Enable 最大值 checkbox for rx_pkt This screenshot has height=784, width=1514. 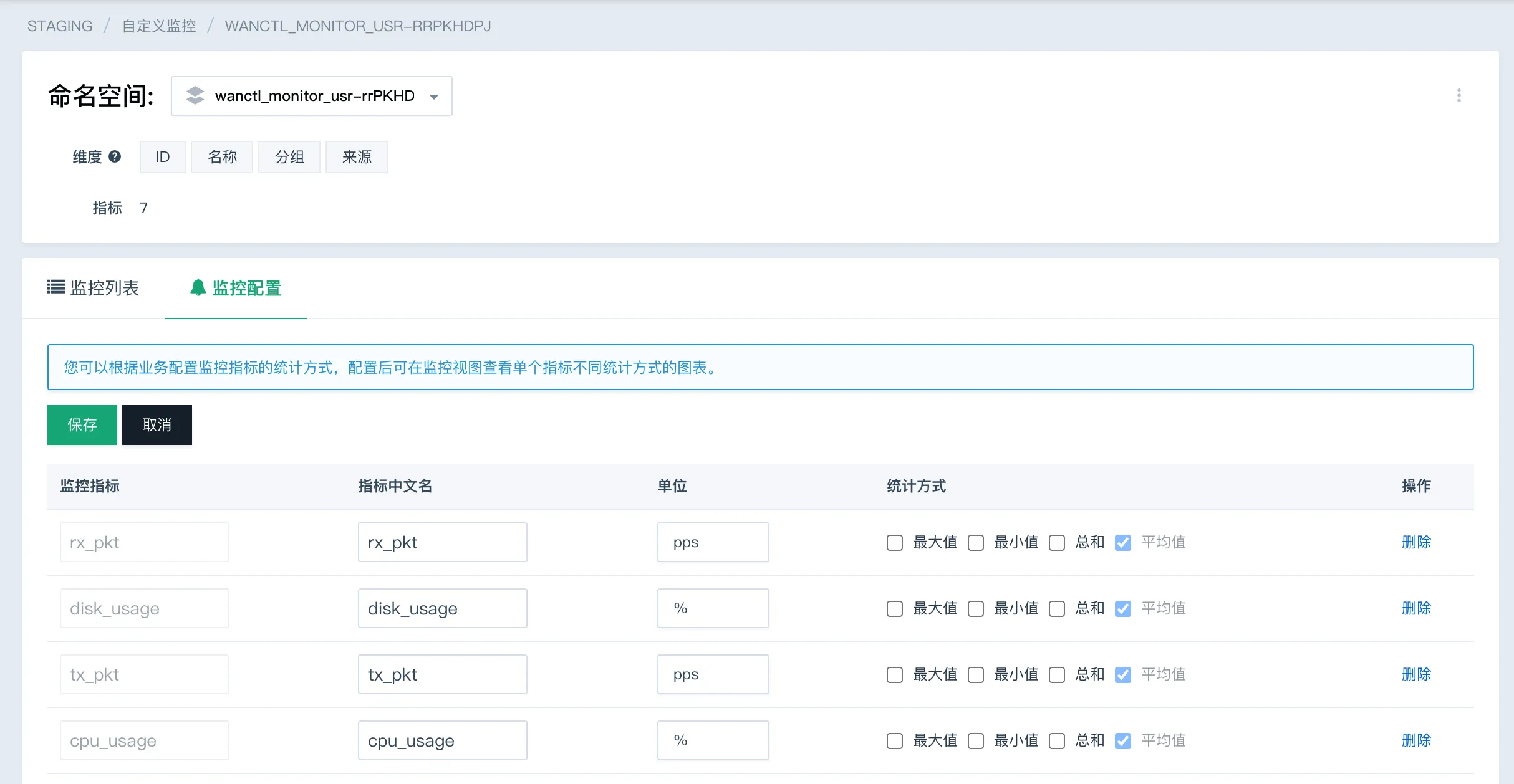pyautogui.click(x=895, y=543)
